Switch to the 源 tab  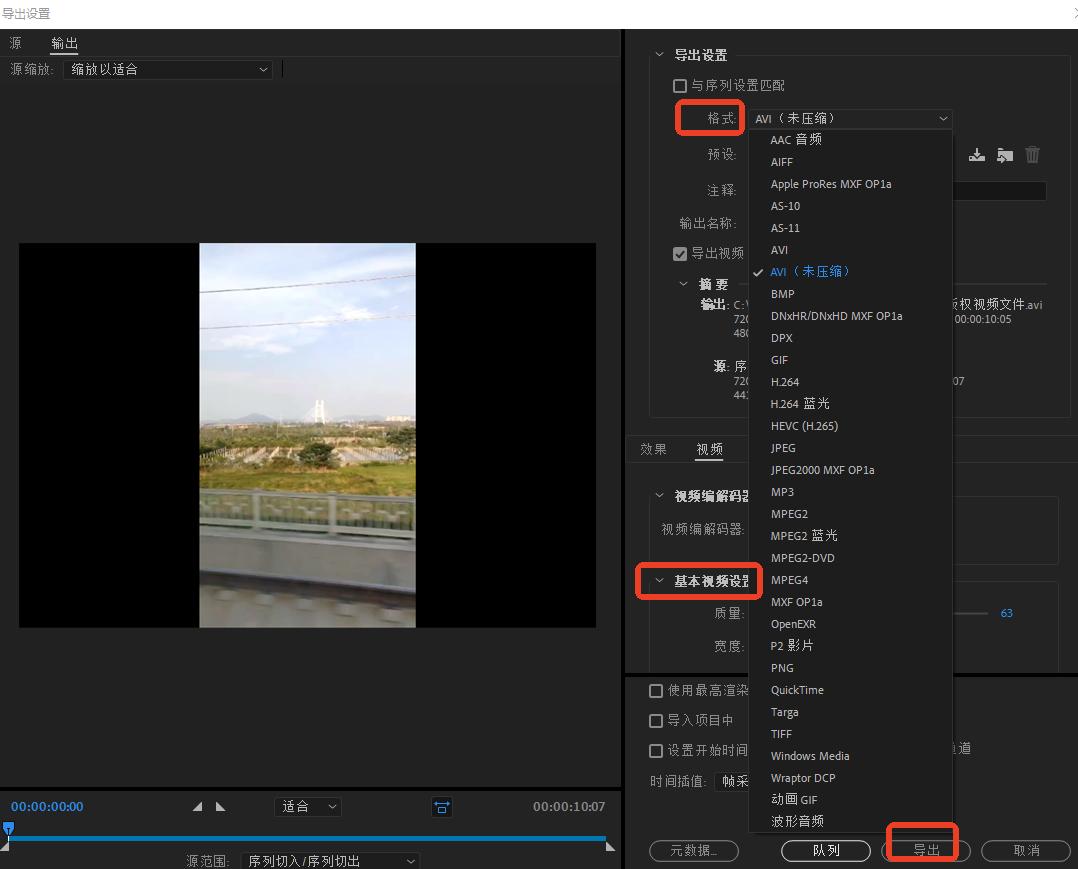pyautogui.click(x=15, y=43)
